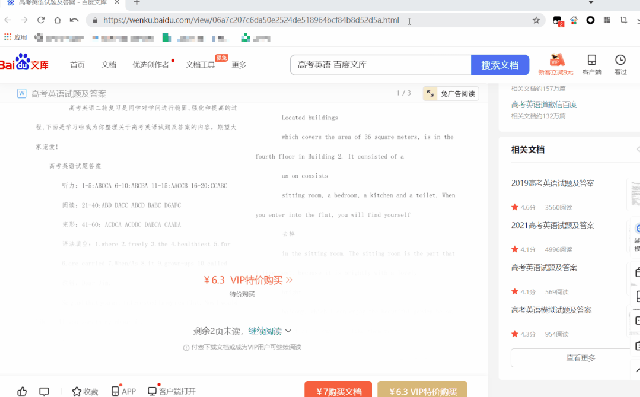Favorite the document with 收藏 star
This screenshot has height=397, width=640.
pyautogui.click(x=85, y=391)
